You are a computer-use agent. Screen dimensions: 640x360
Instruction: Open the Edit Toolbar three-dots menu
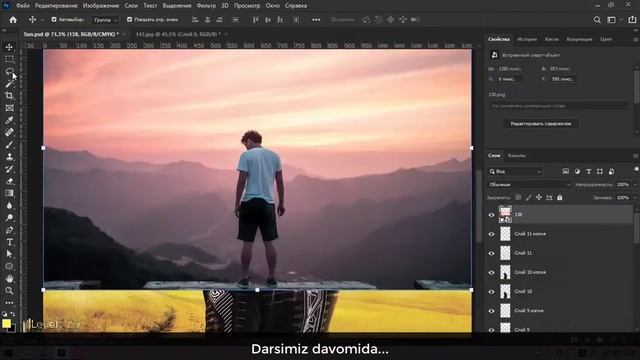coord(9,303)
